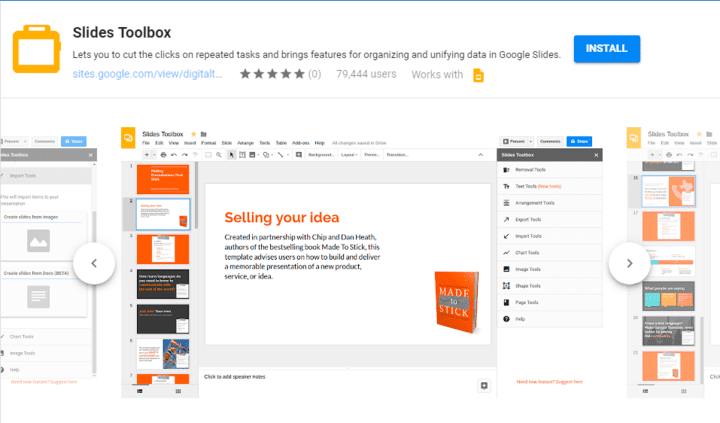720x423 pixels.
Task: Open the sites.google.com/view/digitalt... link
Action: [147, 74]
